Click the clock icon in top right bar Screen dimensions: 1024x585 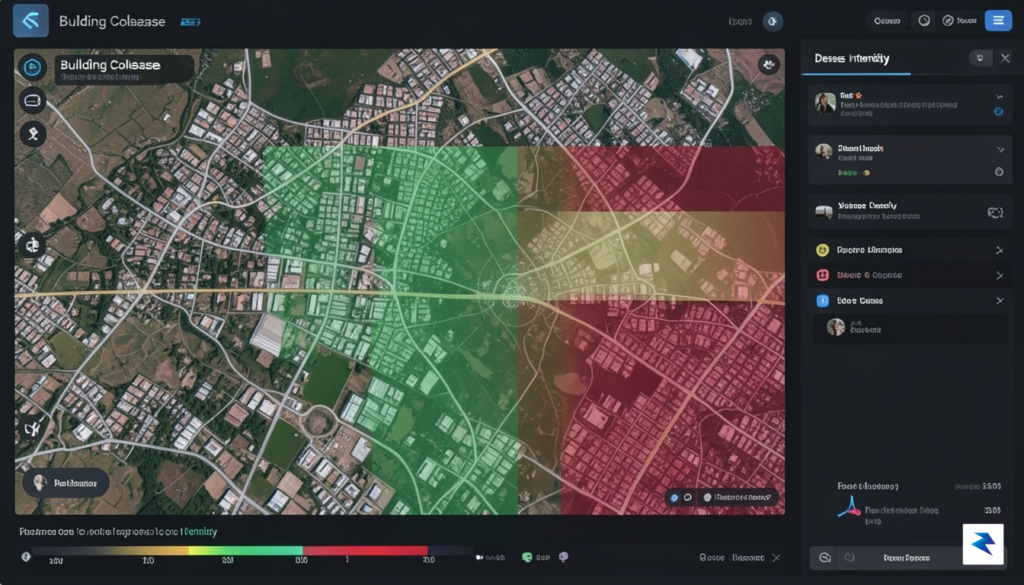[923, 21]
